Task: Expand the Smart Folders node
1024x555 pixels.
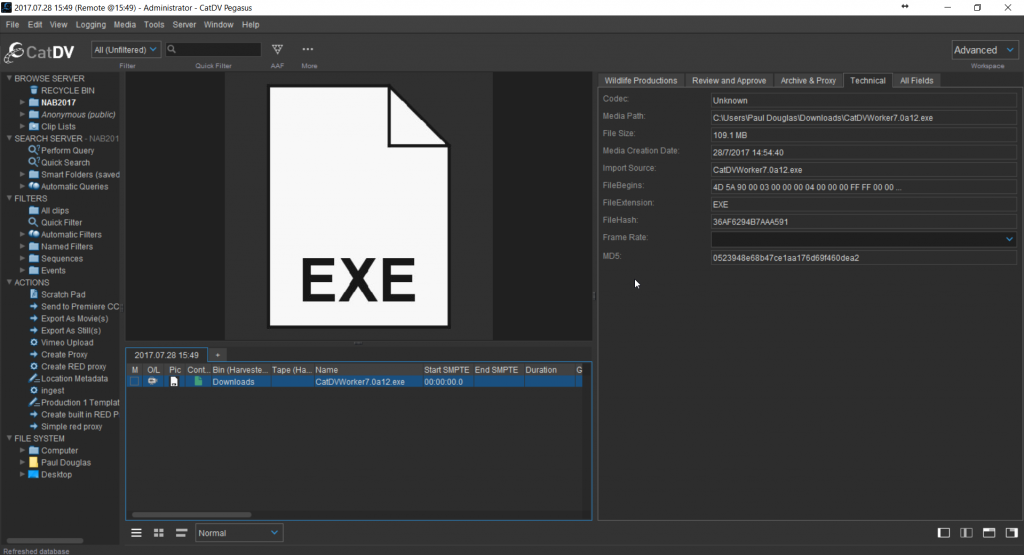Action: tap(22, 174)
